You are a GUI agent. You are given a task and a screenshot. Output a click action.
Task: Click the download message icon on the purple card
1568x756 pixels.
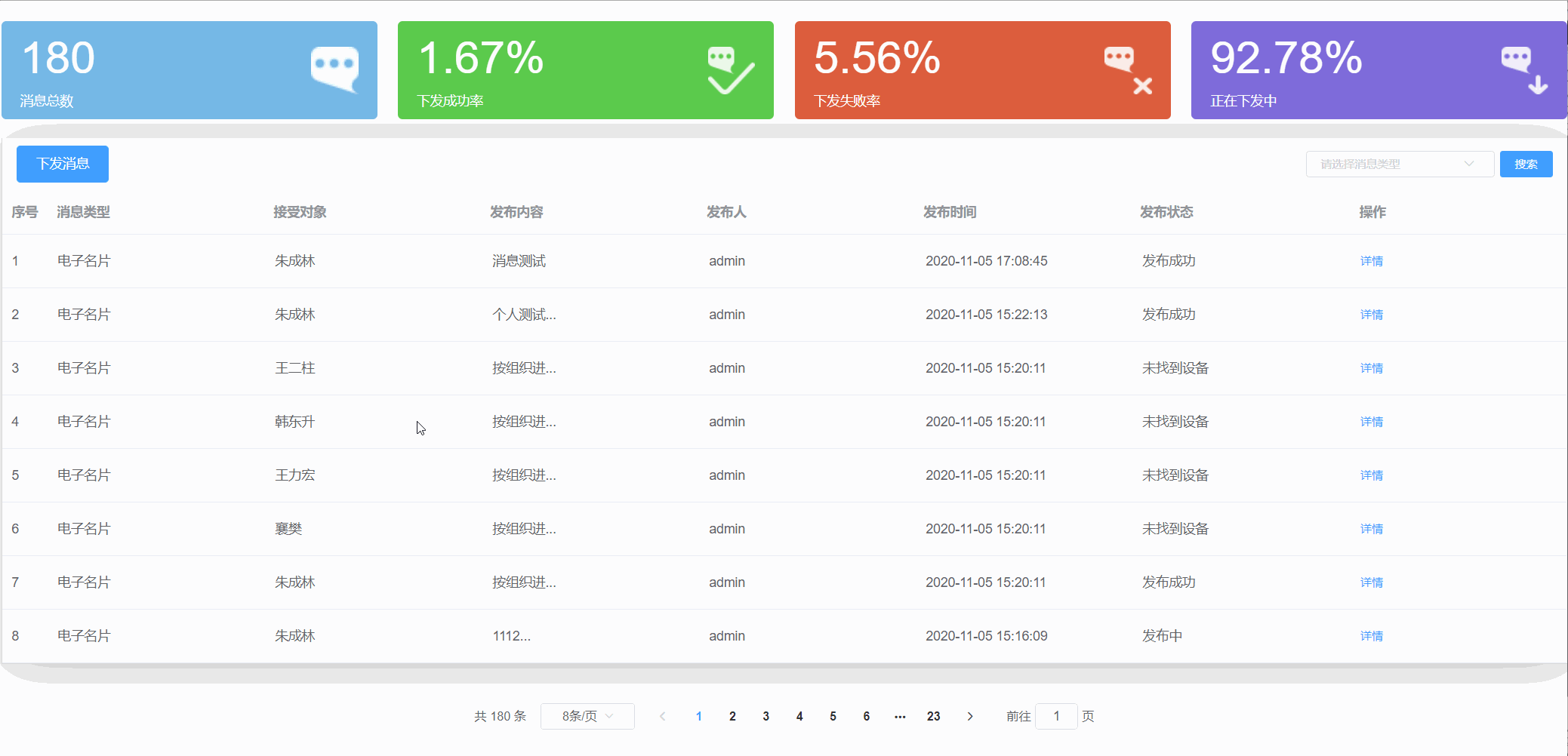1522,69
